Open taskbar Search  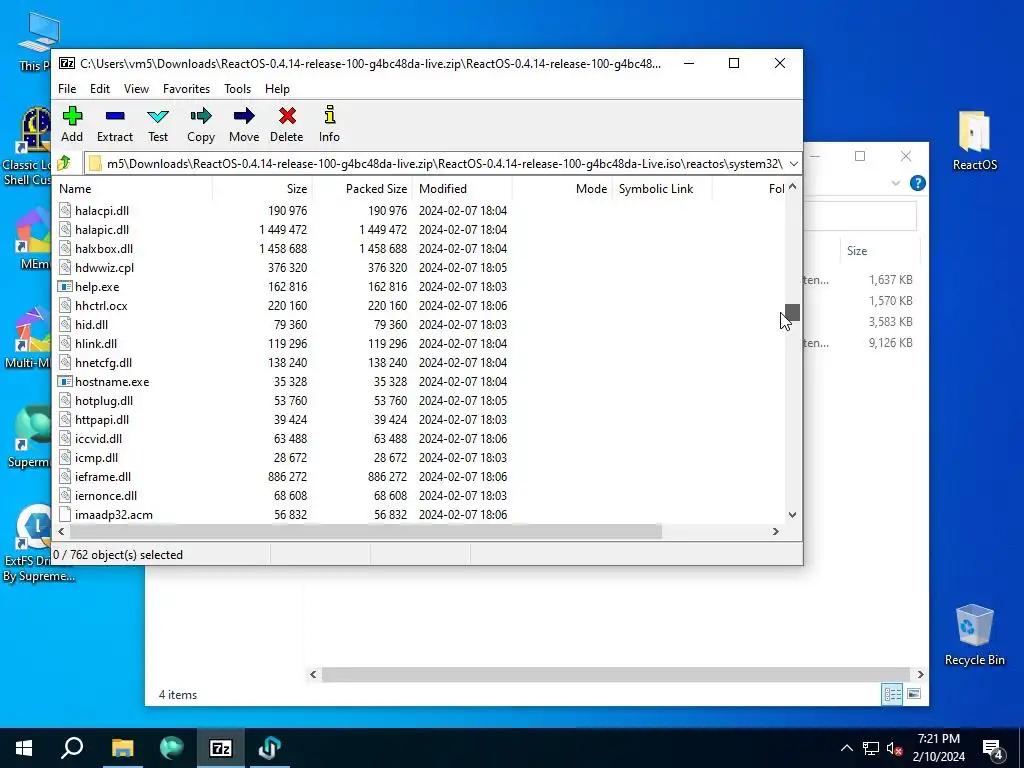[72, 748]
